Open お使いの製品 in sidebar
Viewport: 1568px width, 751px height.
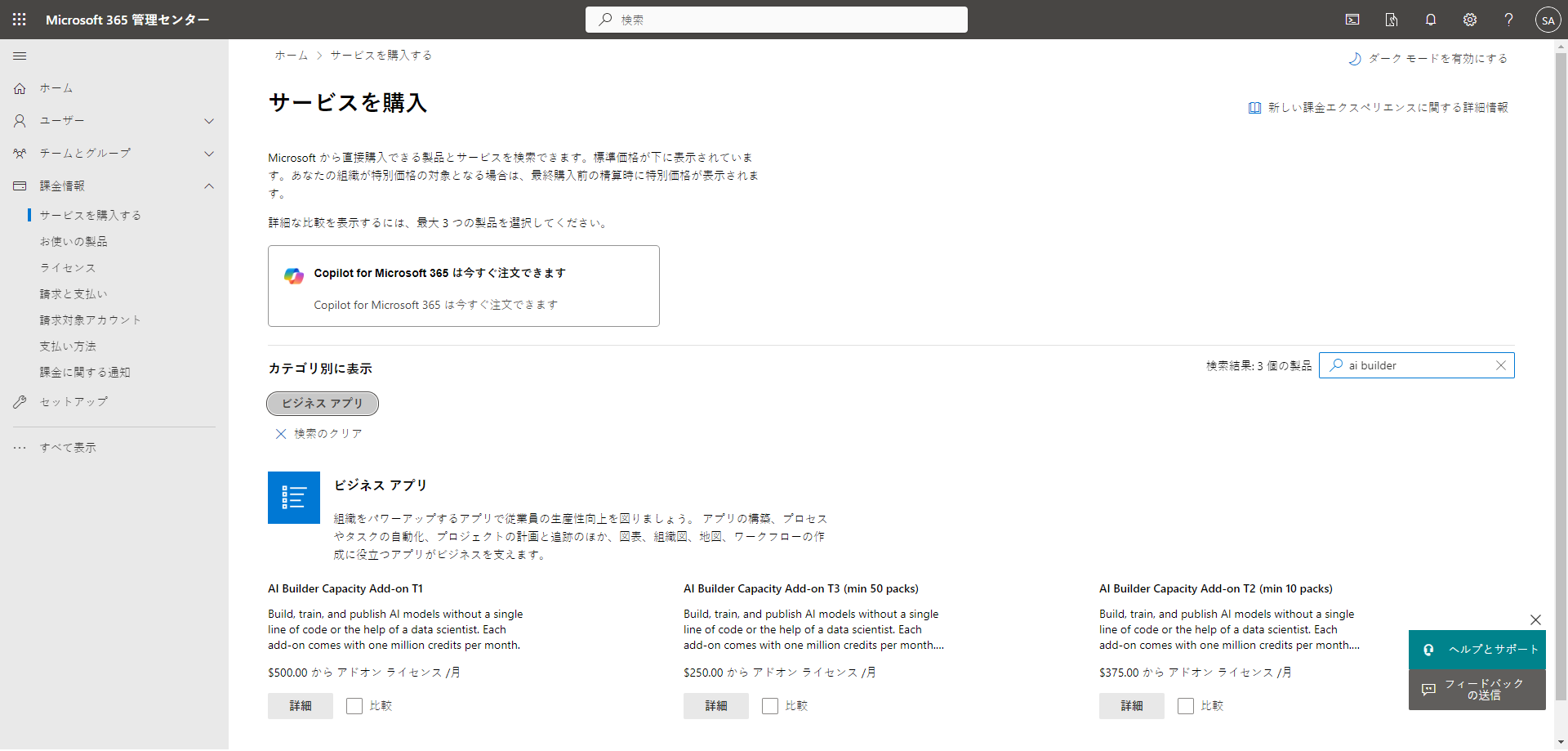click(x=73, y=242)
